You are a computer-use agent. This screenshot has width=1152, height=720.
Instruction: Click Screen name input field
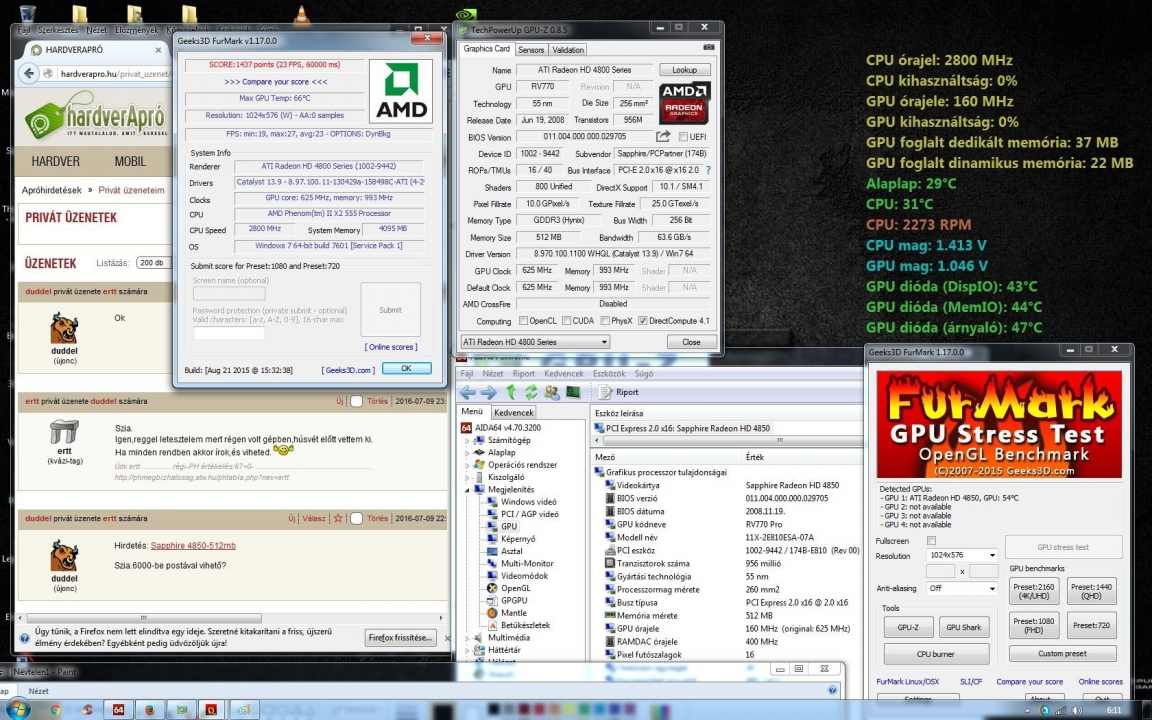[x=228, y=293]
